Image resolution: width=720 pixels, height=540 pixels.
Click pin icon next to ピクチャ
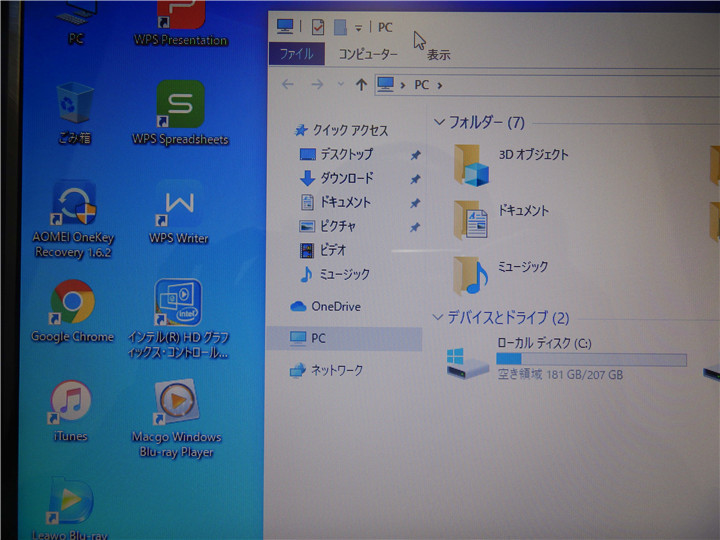(x=415, y=227)
